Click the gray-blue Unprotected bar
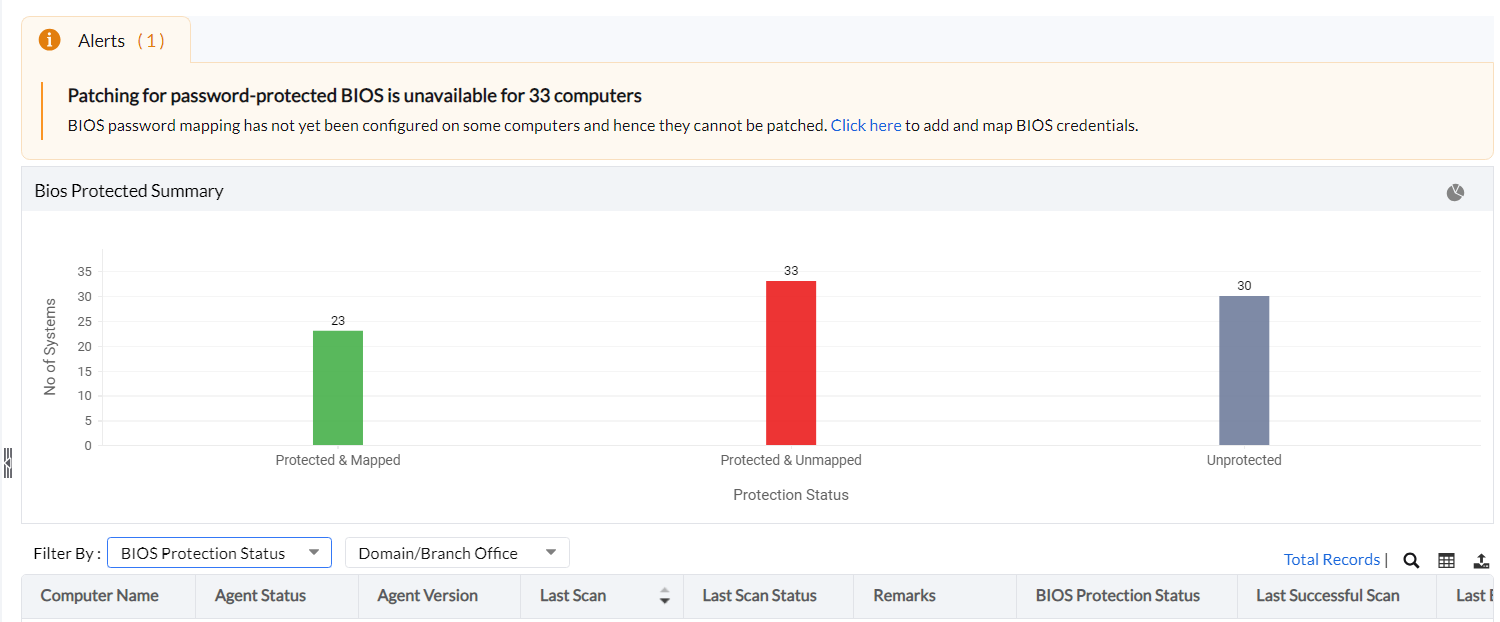This screenshot has height=622, width=1500. tap(1244, 370)
